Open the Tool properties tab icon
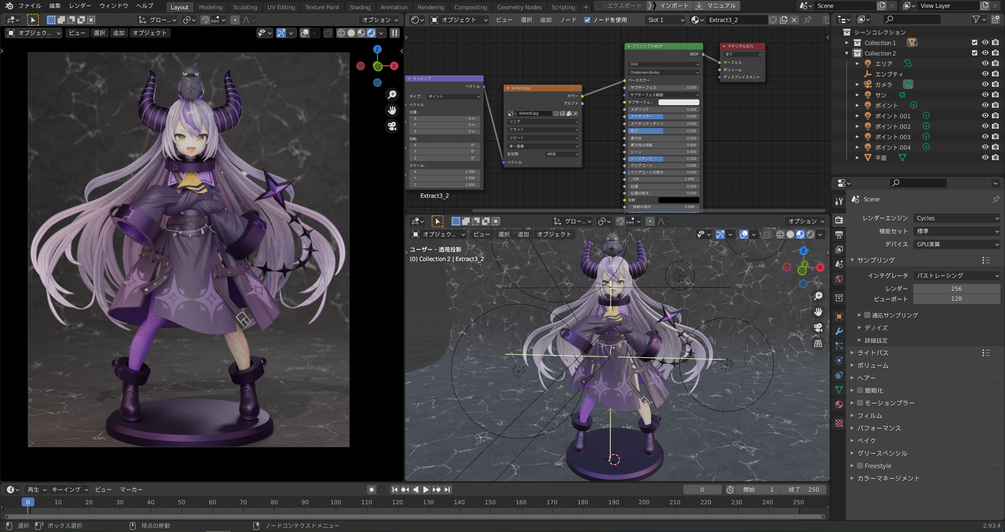Viewport: 1005px width, 532px height. click(839, 201)
